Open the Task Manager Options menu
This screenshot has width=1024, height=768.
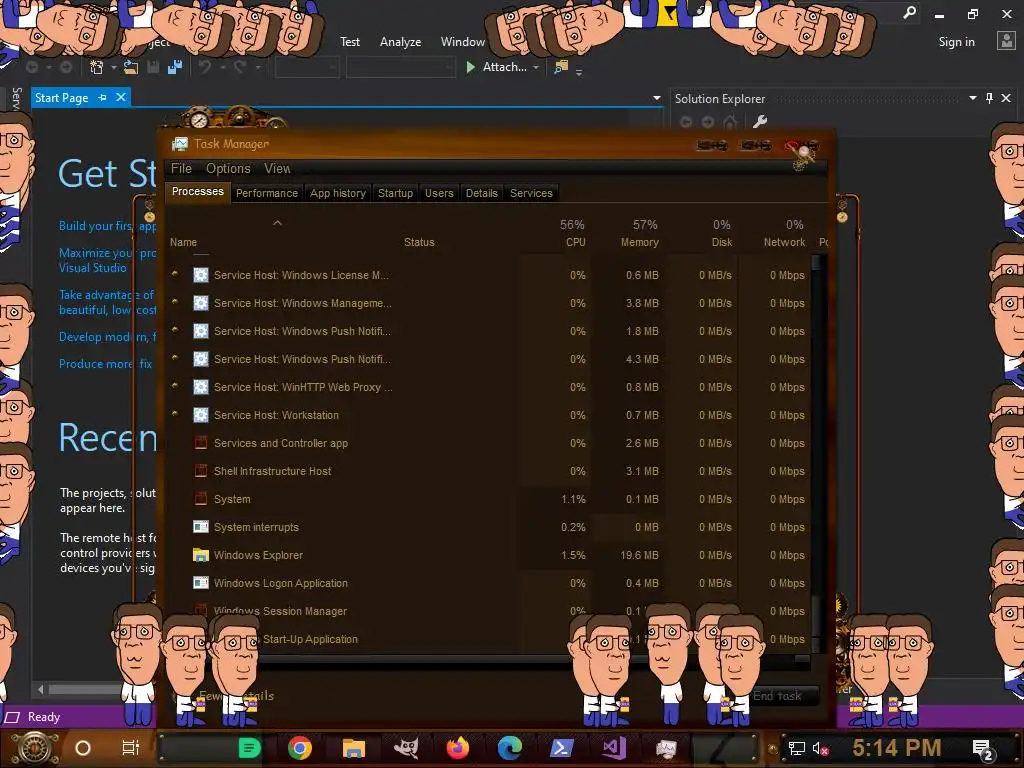point(228,168)
